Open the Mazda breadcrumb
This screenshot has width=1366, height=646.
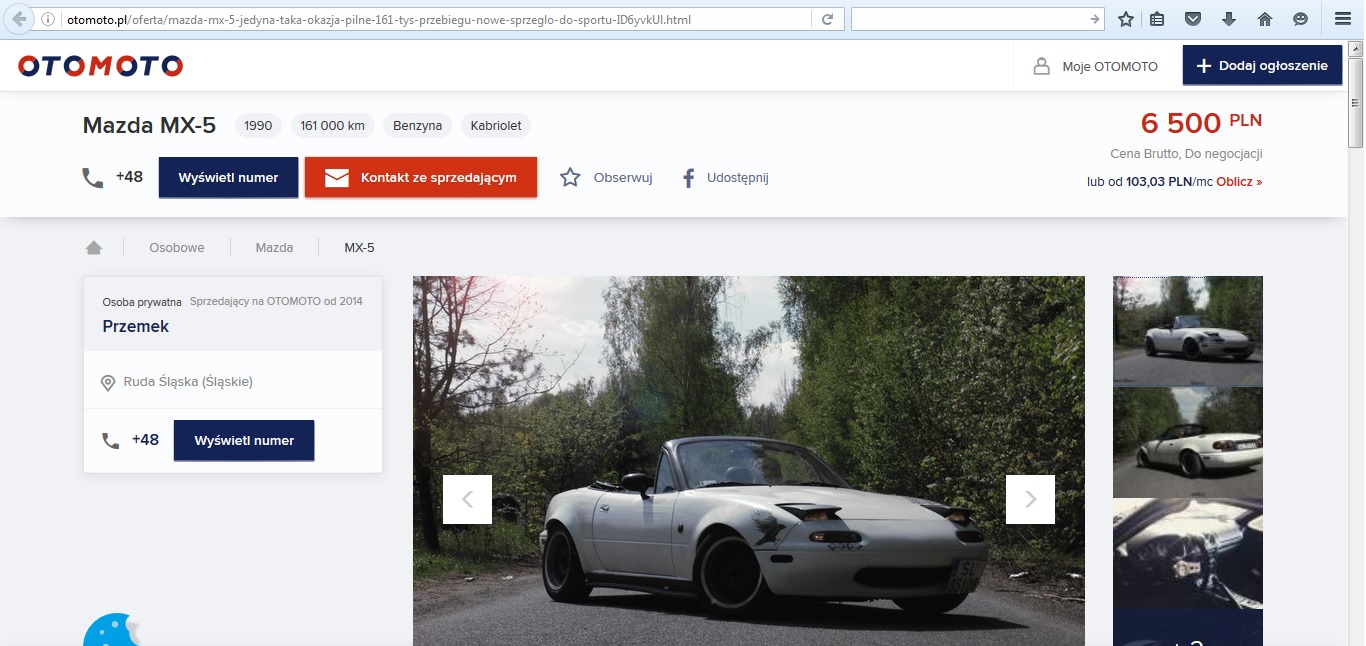coord(274,247)
